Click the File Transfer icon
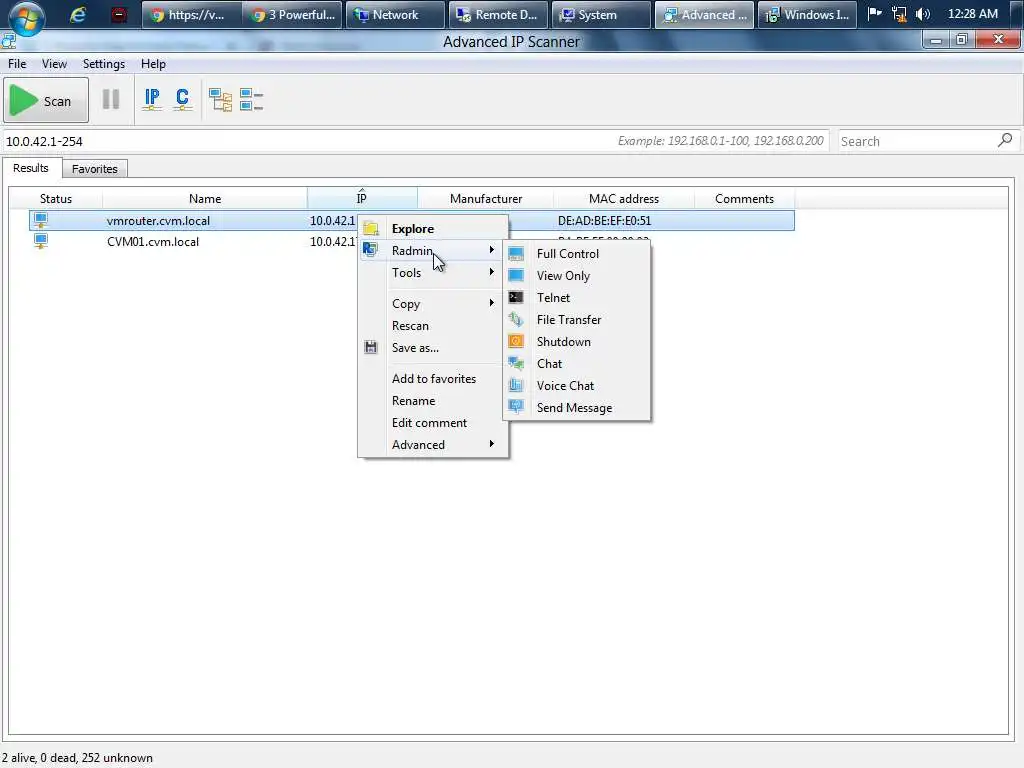The image size is (1024, 768). 516,319
